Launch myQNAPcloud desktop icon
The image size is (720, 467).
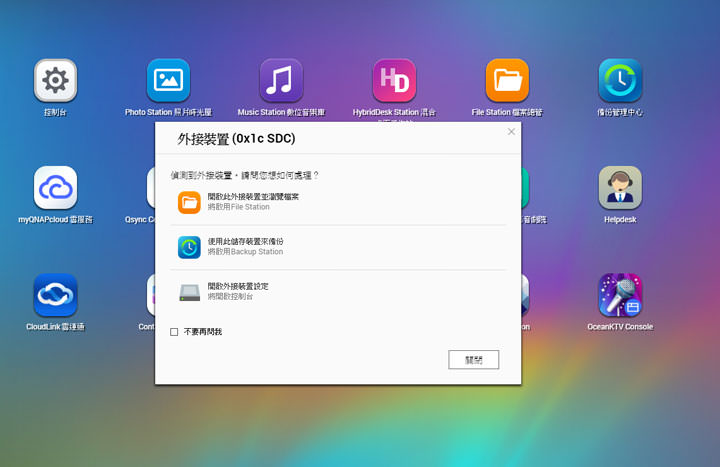(x=55, y=187)
